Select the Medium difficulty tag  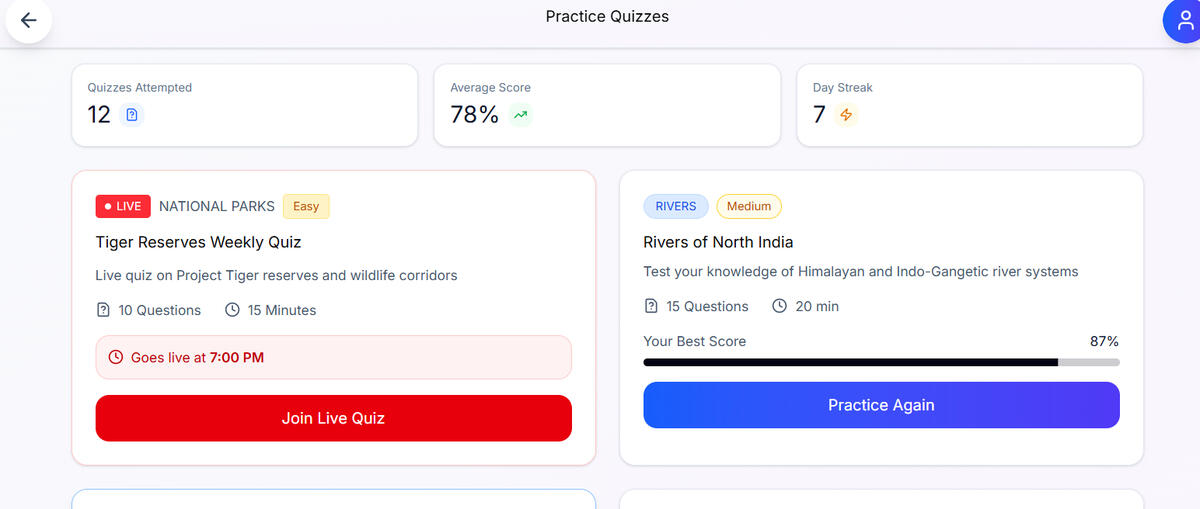click(x=749, y=206)
